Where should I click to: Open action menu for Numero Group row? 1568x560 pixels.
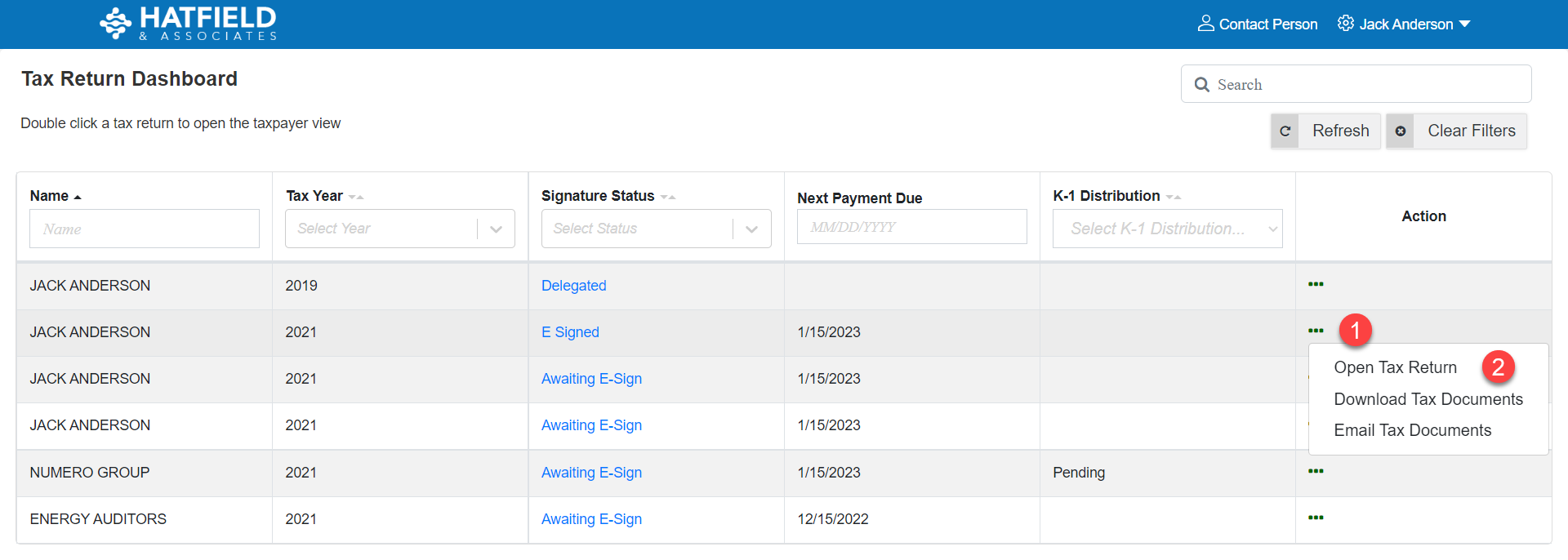[x=1316, y=471]
